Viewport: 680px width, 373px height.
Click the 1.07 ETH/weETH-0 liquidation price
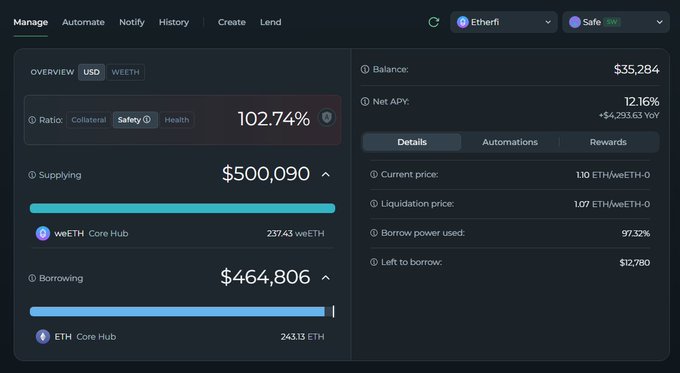click(x=612, y=204)
